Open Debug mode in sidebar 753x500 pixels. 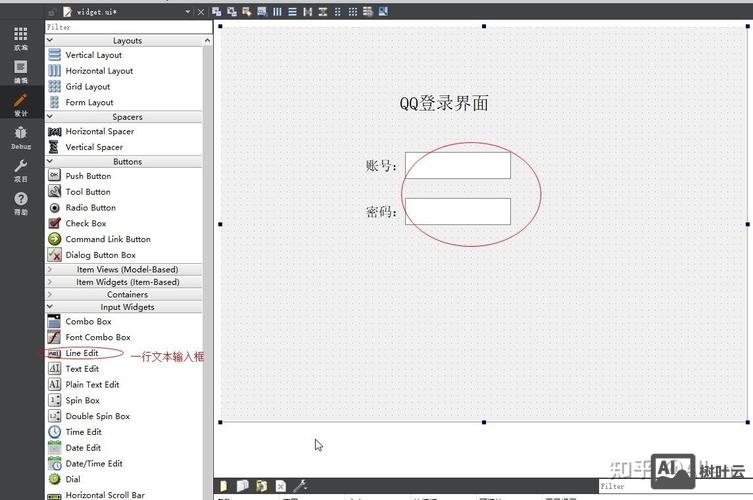coord(21,137)
